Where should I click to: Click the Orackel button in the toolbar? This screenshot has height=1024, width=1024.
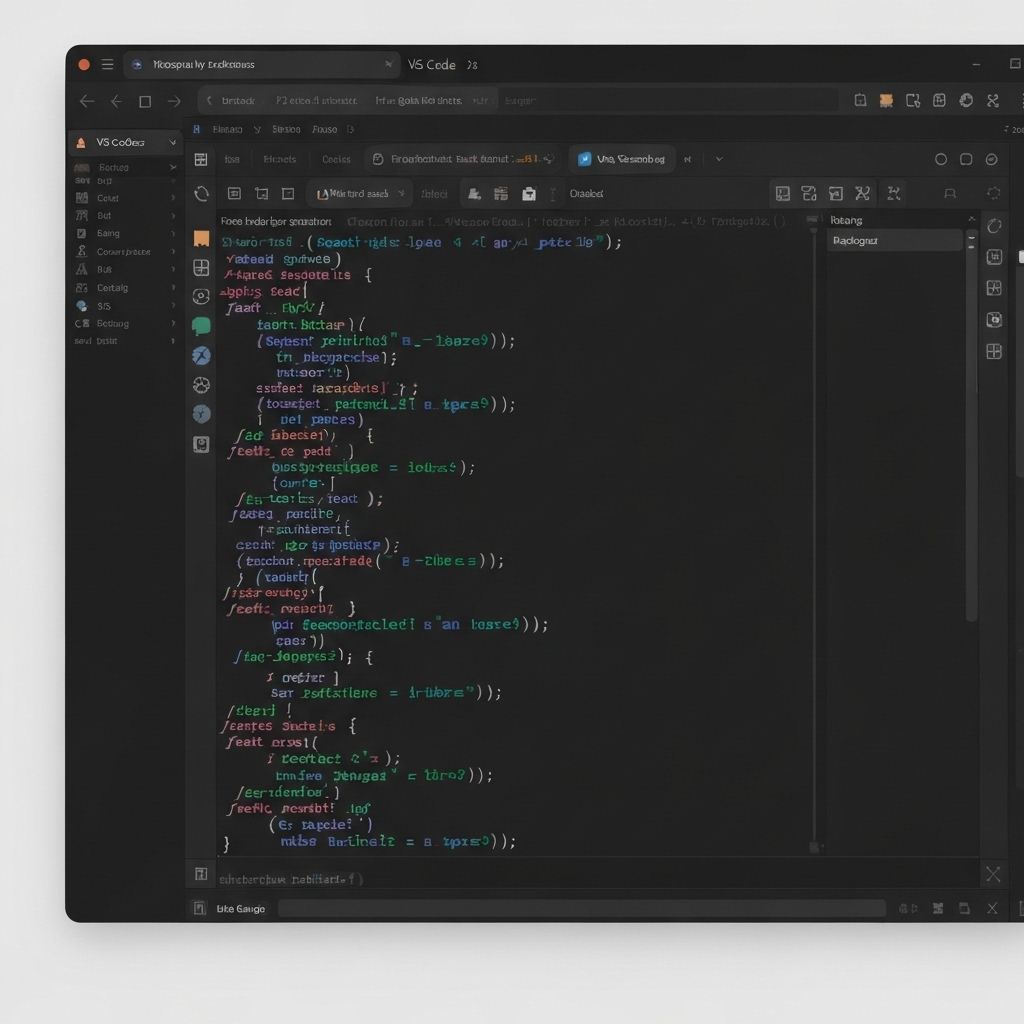[x=585, y=193]
